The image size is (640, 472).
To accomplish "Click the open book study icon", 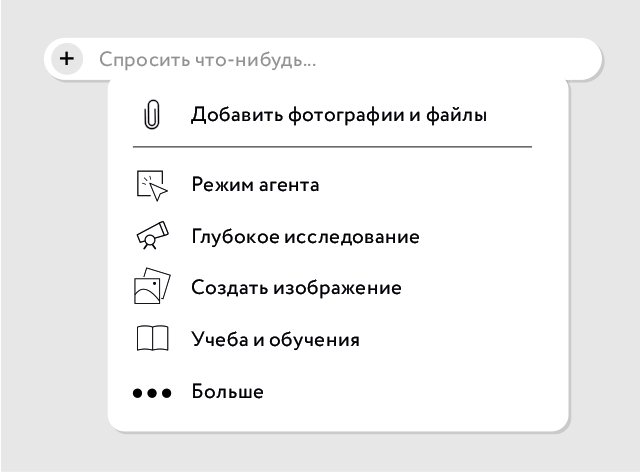I will pyautogui.click(x=152, y=340).
